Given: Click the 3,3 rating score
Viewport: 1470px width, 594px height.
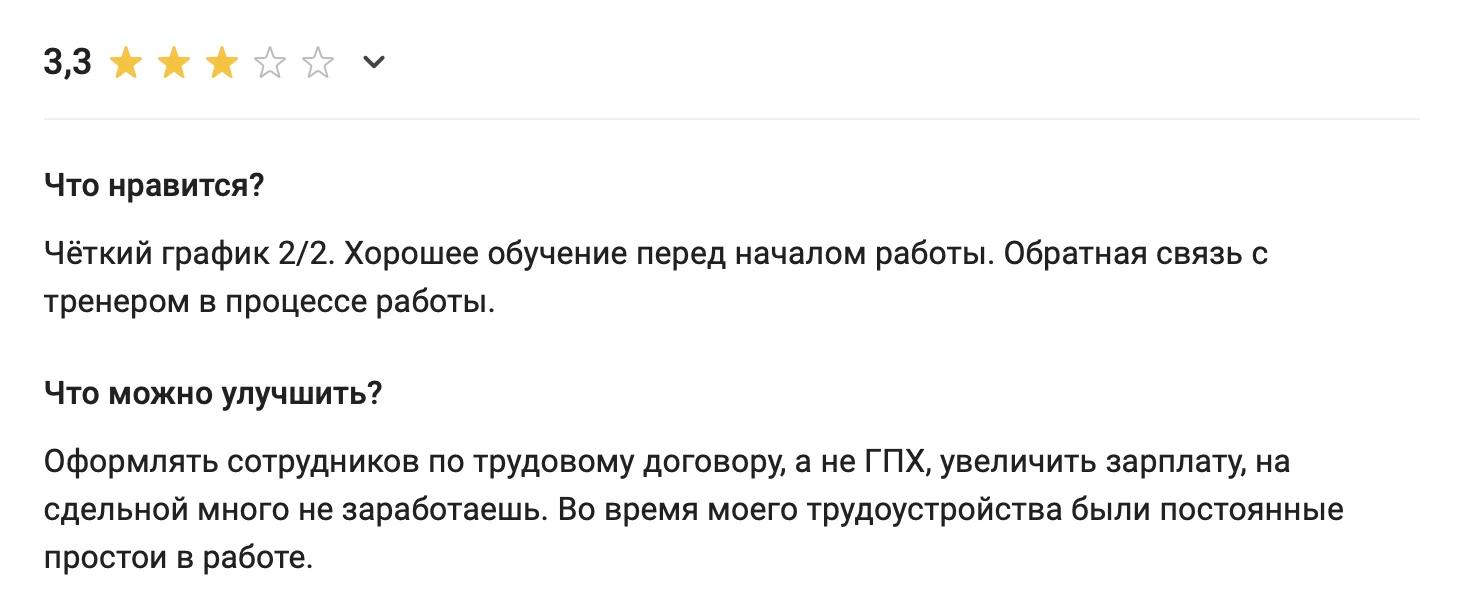Looking at the screenshot, I should [68, 64].
